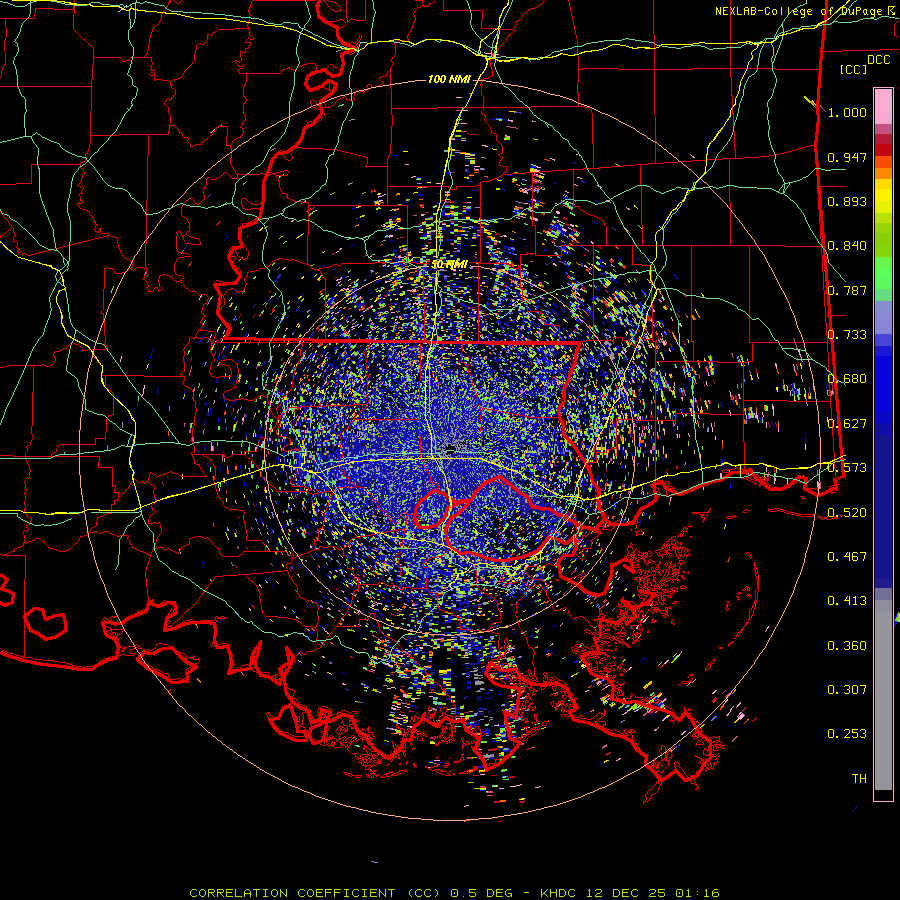The height and width of the screenshot is (900, 900).
Task: Click the radar site marker at map center
Action: pos(450,448)
